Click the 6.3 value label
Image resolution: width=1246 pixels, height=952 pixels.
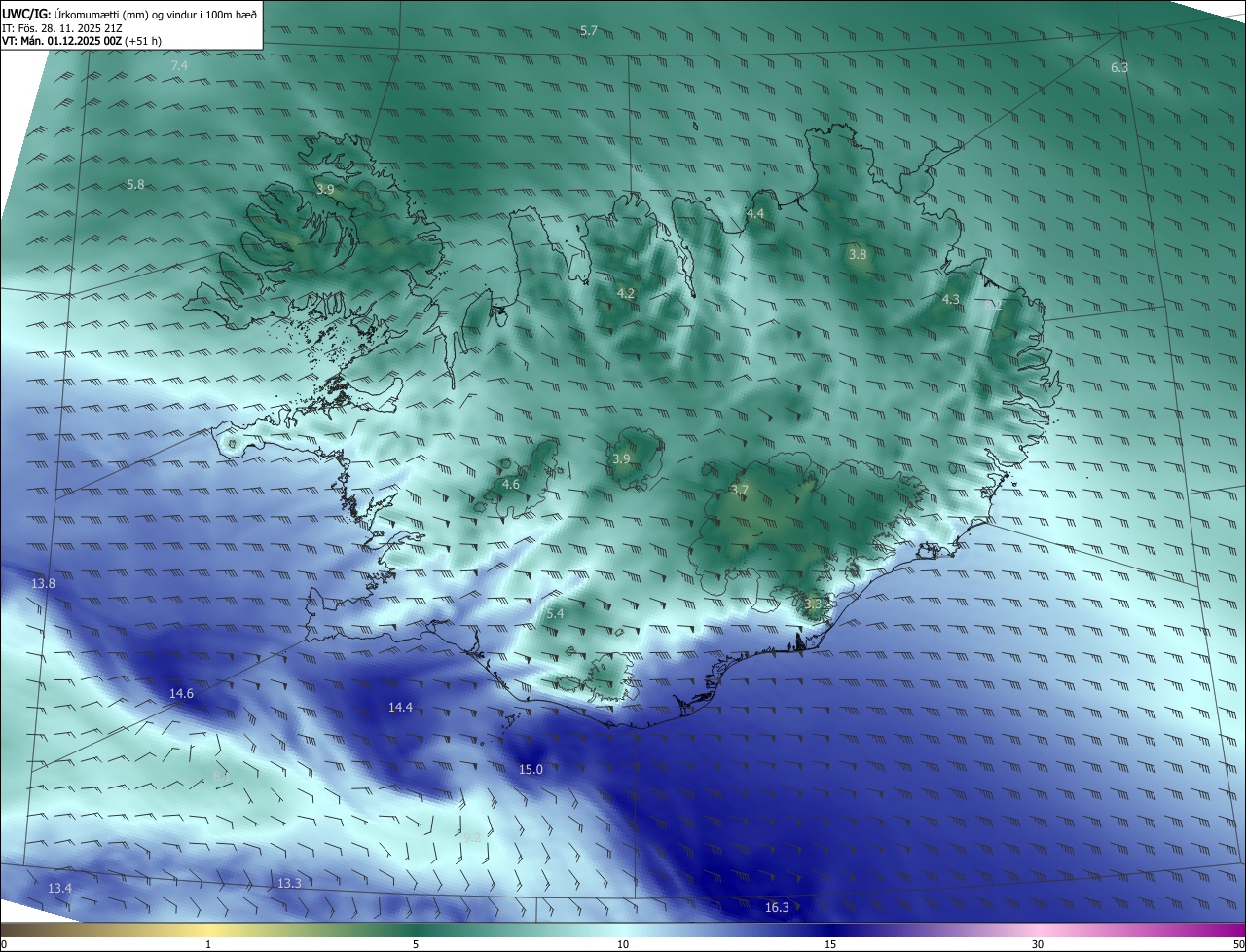1119,67
